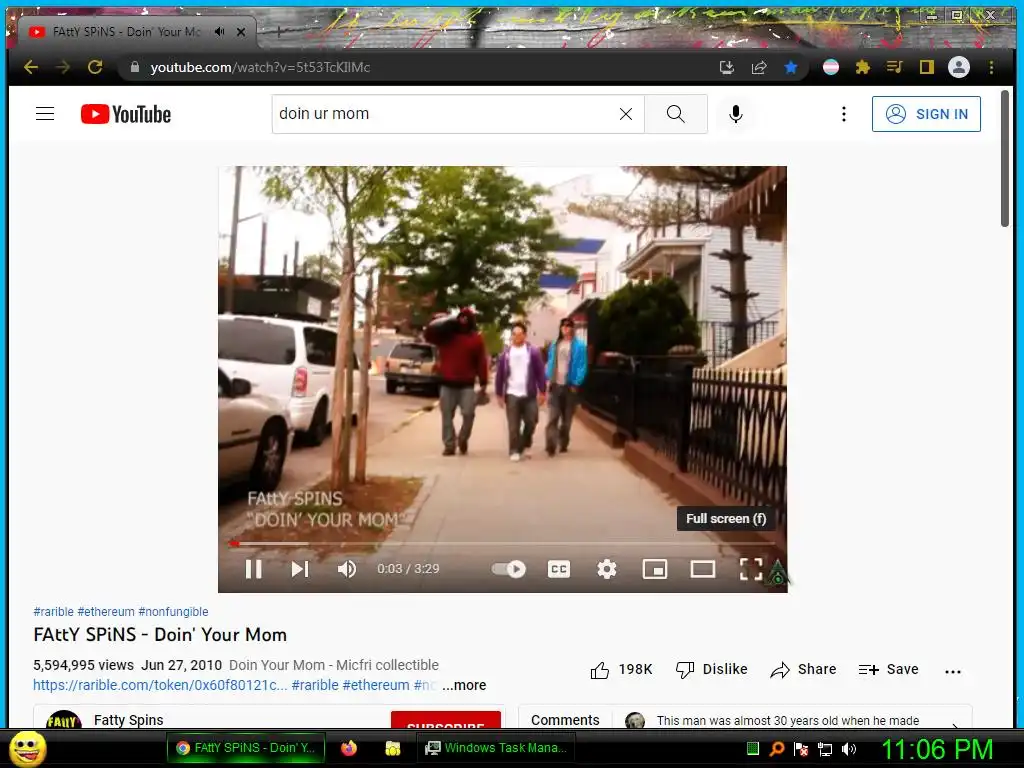Open the #rarible hashtag above title
This screenshot has width=1024, height=768.
(54, 612)
